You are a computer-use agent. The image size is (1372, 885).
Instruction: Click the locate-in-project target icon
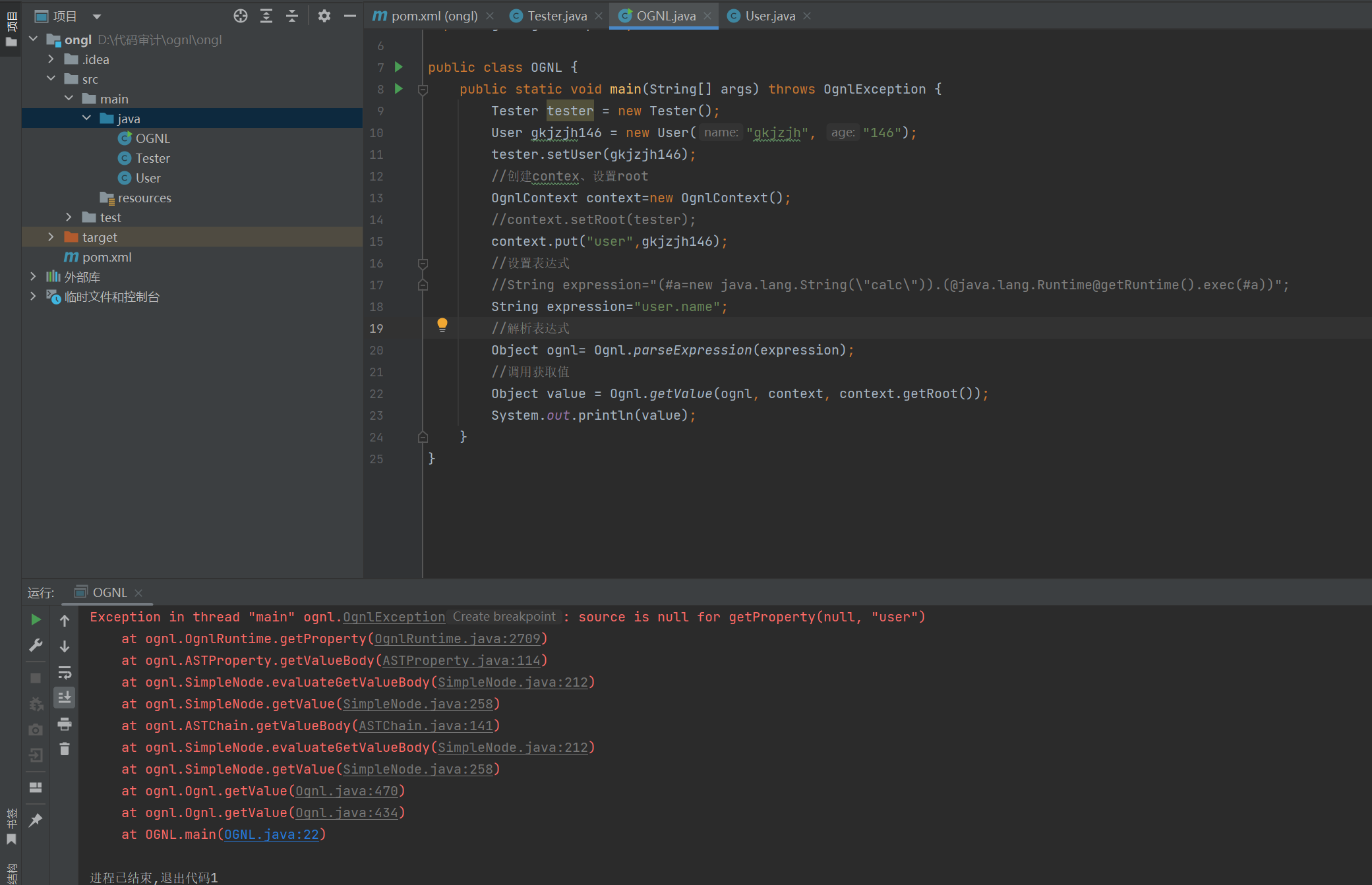pos(241,16)
